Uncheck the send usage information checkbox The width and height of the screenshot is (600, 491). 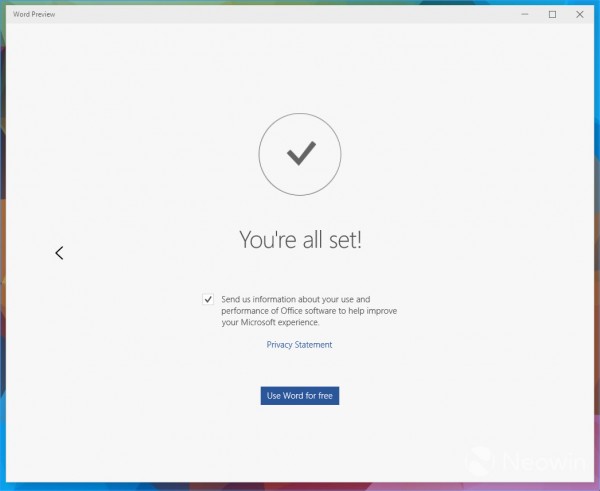tap(208, 299)
